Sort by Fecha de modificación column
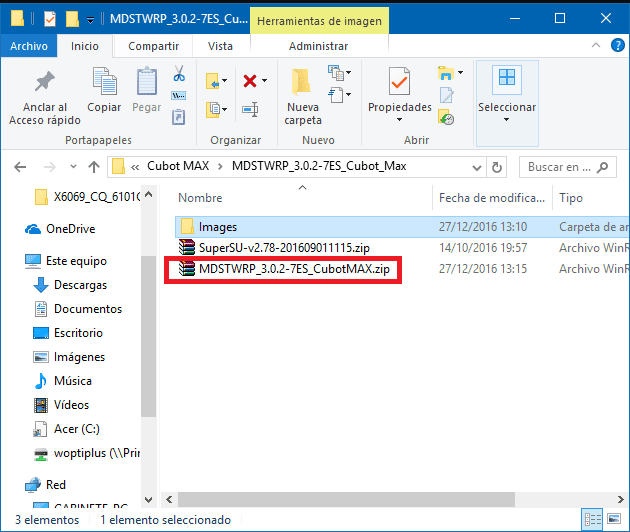 pyautogui.click(x=492, y=198)
